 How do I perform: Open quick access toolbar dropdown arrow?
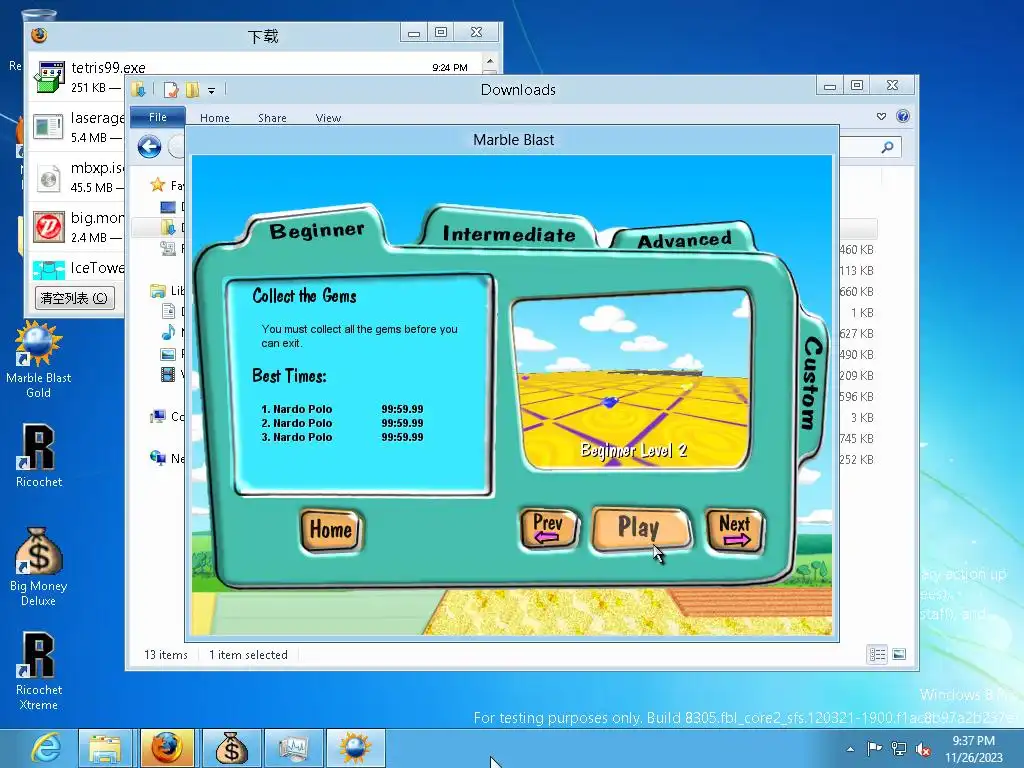click(x=212, y=91)
